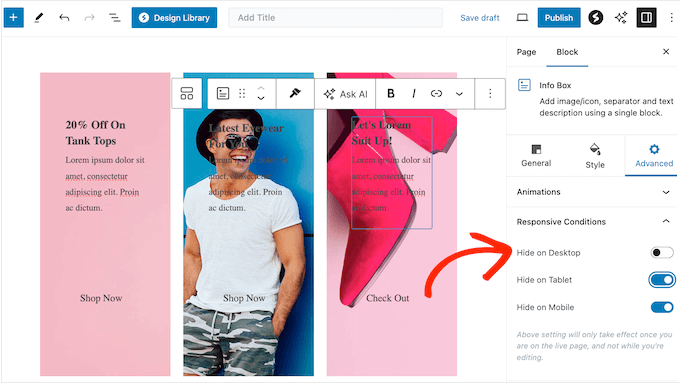This screenshot has width=680, height=384.
Task: Publish the page
Action: 559,18
